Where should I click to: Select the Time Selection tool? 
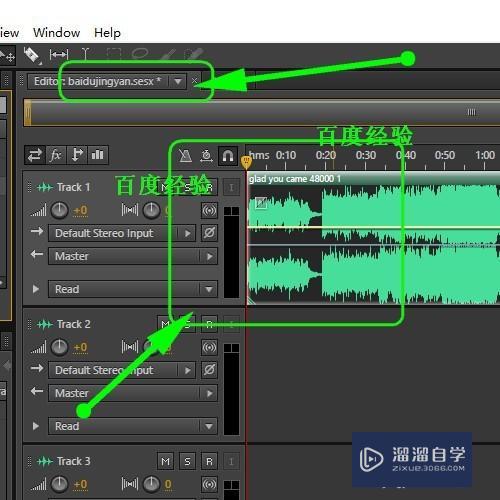(85, 54)
